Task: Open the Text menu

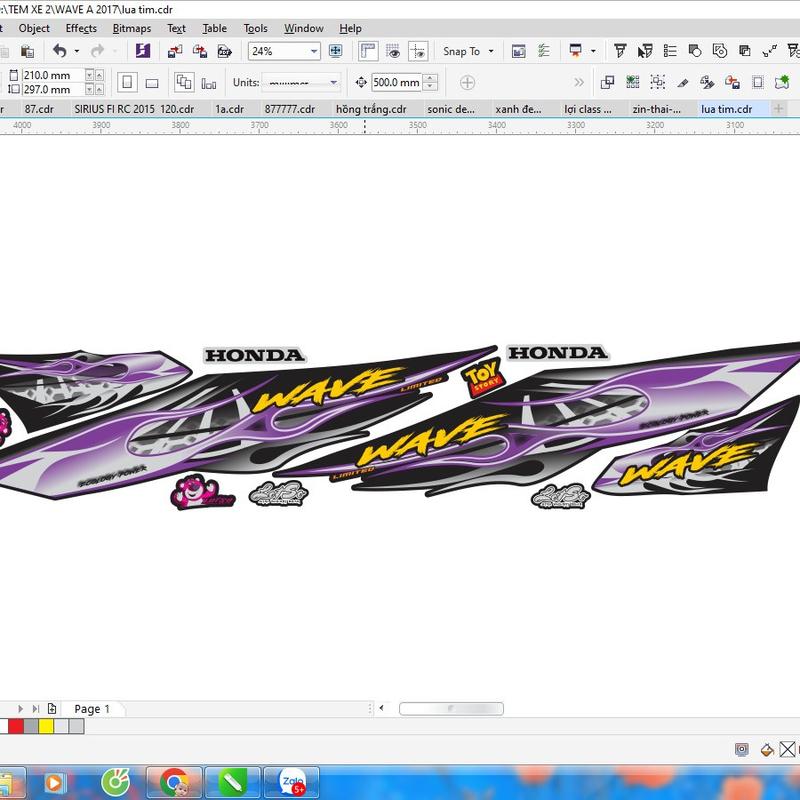Action: 177,28
